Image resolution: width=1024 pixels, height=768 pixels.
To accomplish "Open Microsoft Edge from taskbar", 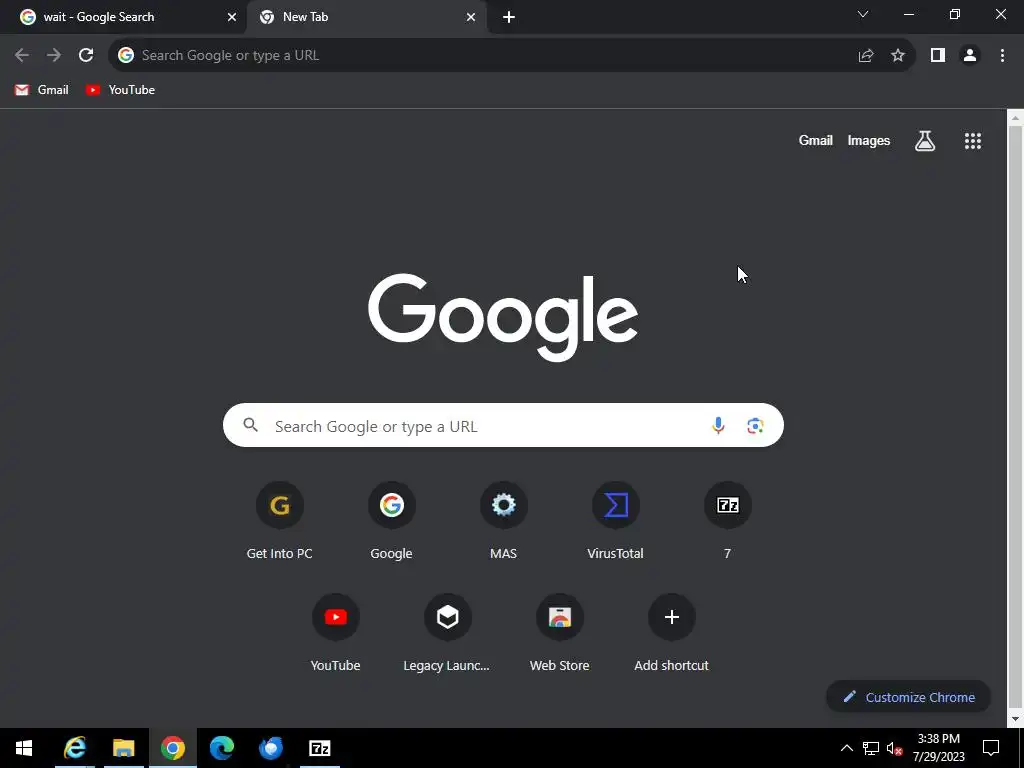I will coord(221,748).
